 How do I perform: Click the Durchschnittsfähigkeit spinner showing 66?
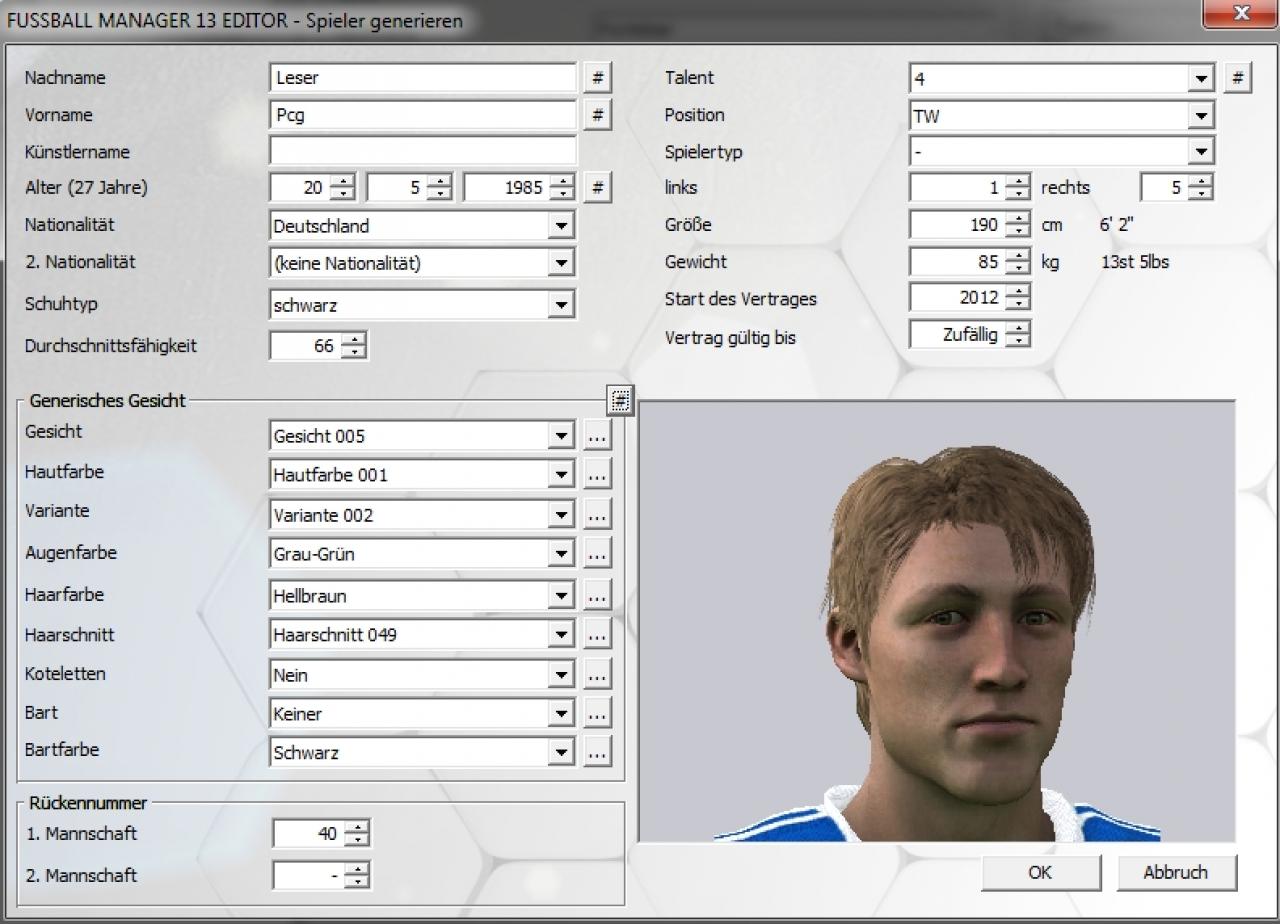(x=319, y=346)
